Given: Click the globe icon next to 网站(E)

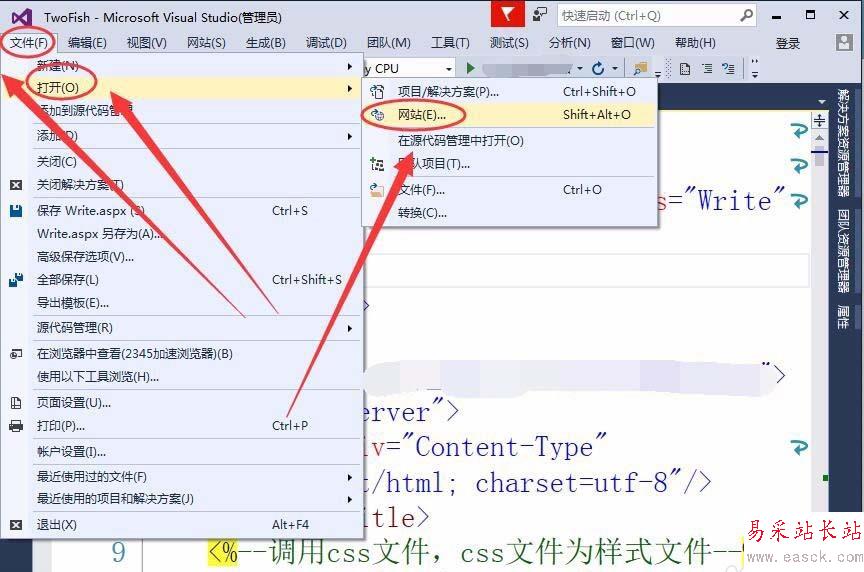Looking at the screenshot, I should pyautogui.click(x=377, y=115).
